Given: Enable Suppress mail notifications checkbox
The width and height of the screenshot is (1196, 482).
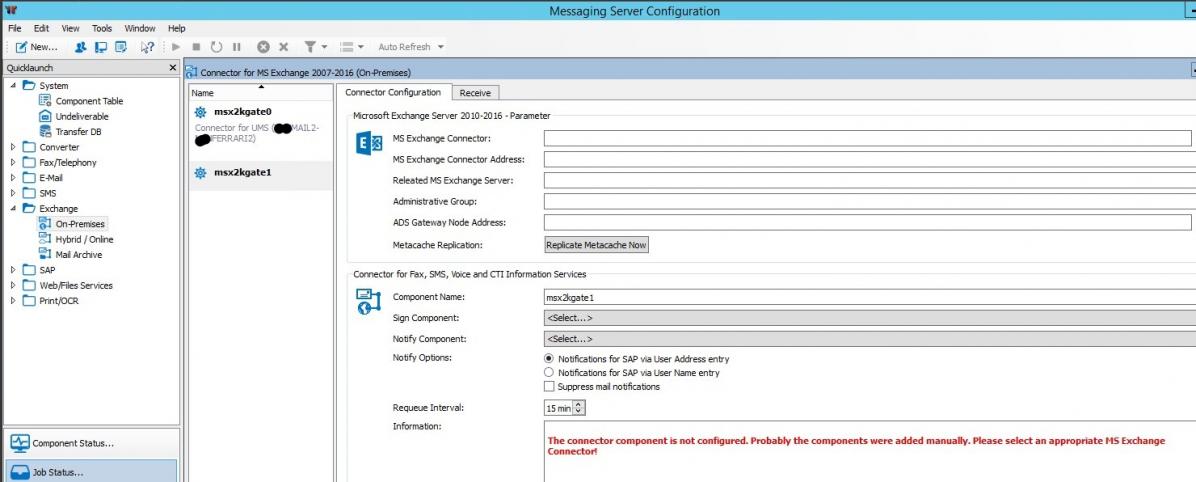Looking at the screenshot, I should click(x=548, y=386).
